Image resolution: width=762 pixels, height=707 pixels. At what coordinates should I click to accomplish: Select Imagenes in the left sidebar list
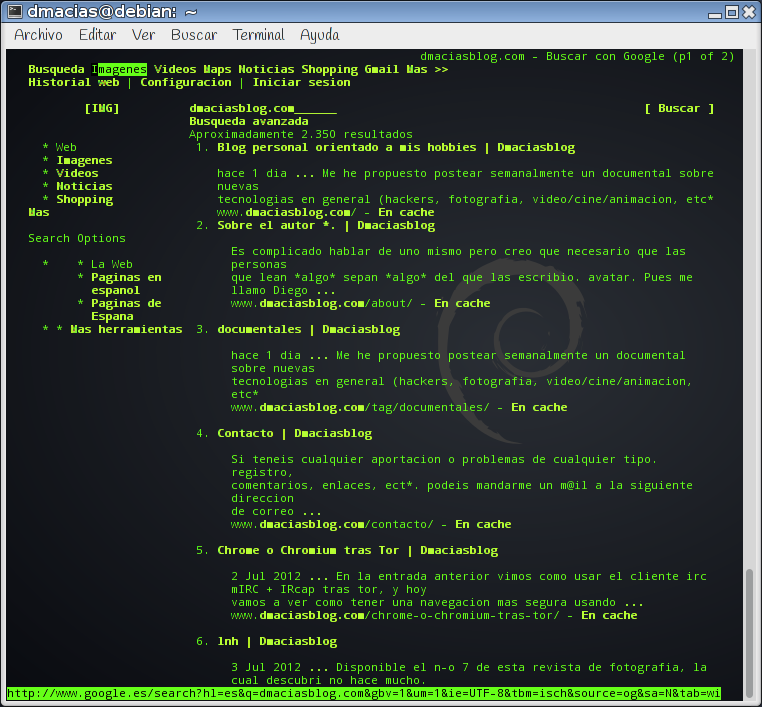click(x=84, y=160)
